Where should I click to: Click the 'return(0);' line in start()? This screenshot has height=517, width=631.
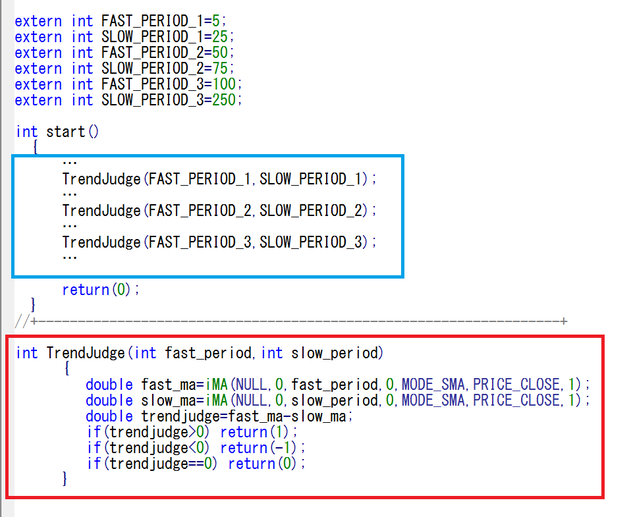click(x=101, y=290)
